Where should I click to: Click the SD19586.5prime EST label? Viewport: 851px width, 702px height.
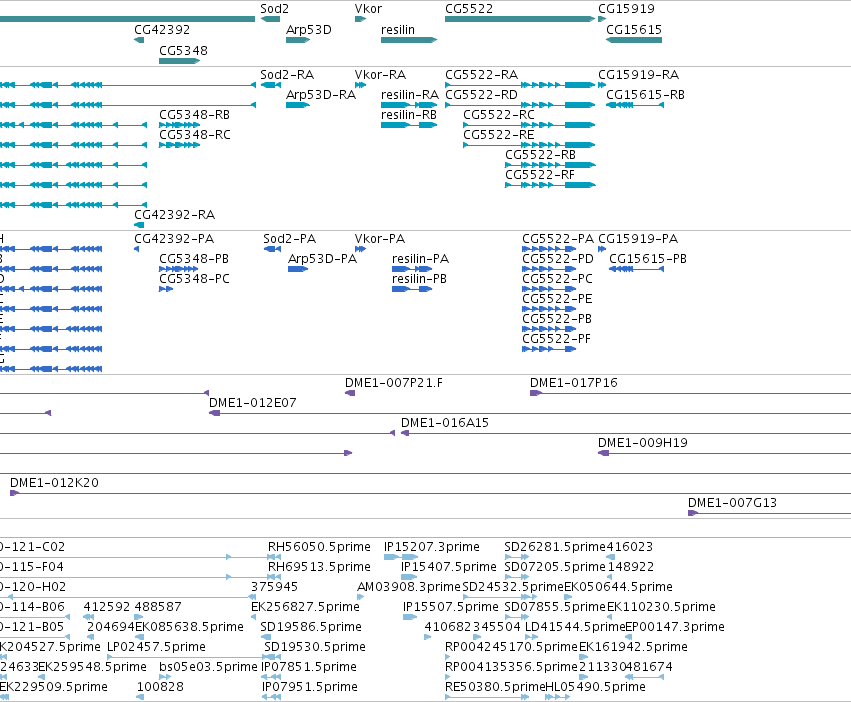pos(310,627)
